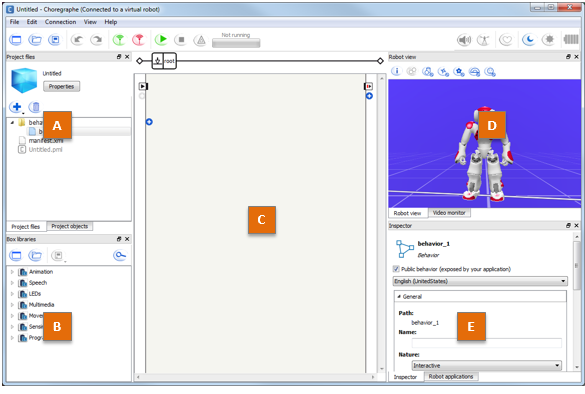Open a project via main toolbar folder icon
585x394 pixels.
(35, 40)
